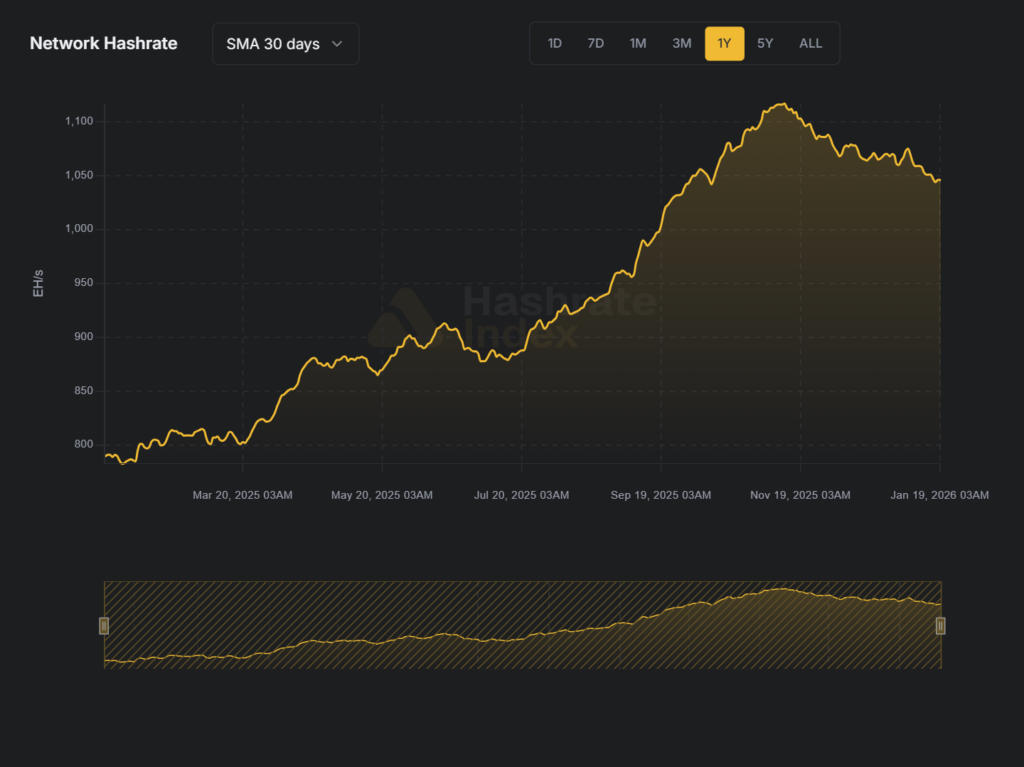Click the Mar 20, 2025 03AM axis label
Screen dimensions: 1024x767
point(243,495)
